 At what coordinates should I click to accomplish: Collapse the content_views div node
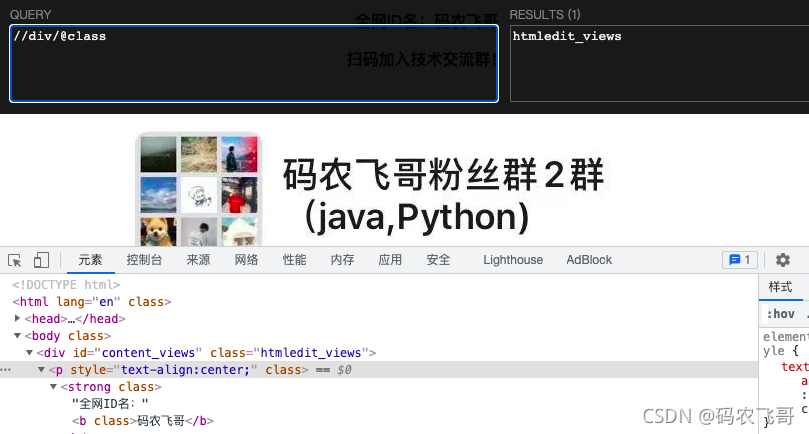29,352
